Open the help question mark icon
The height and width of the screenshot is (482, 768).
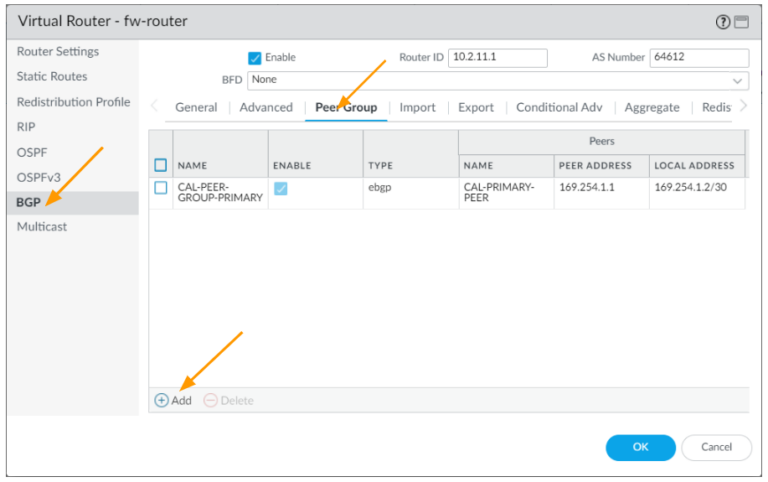pos(723,22)
